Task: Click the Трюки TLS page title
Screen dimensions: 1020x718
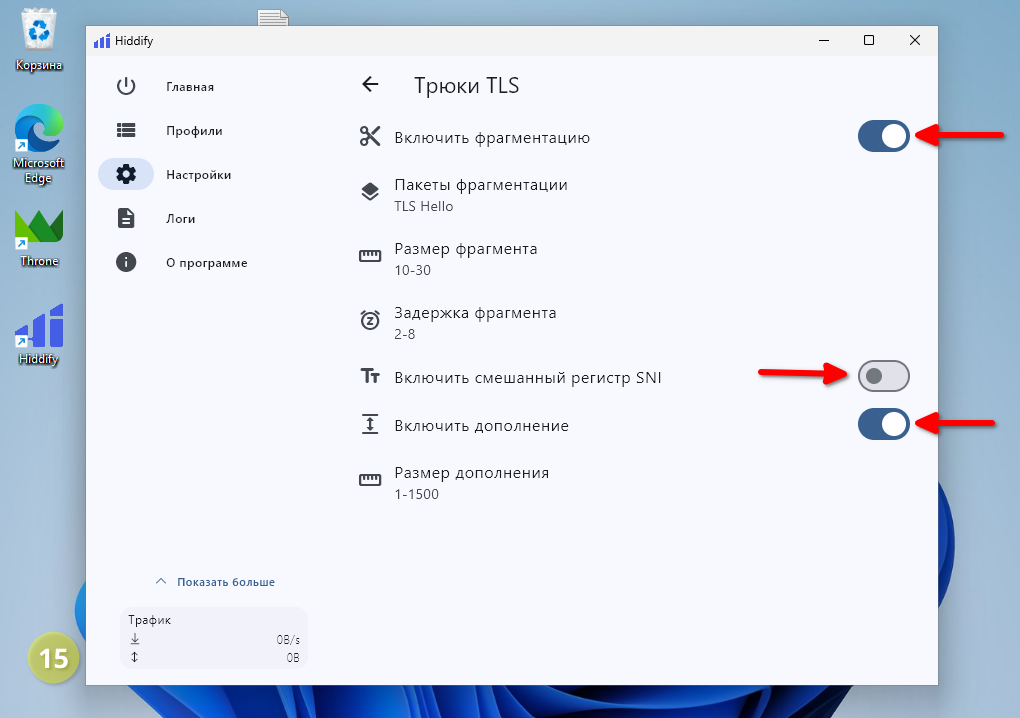Action: pos(466,85)
